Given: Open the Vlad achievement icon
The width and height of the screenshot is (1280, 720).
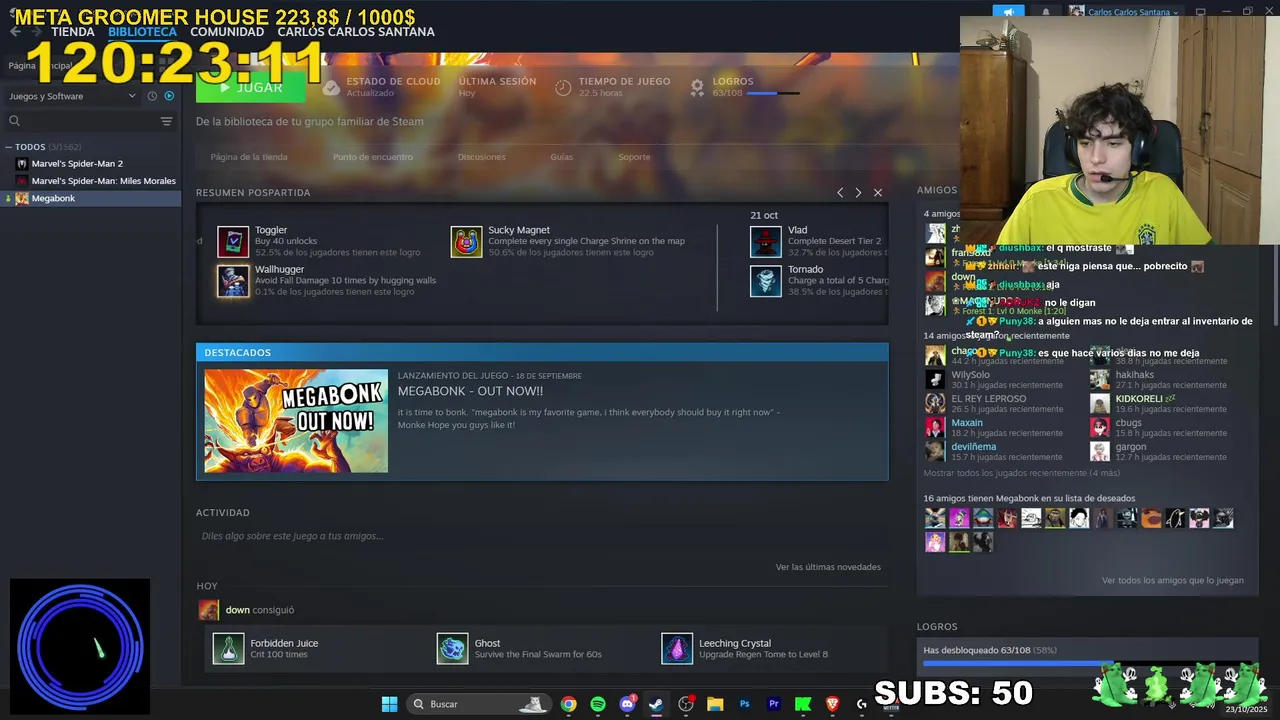Looking at the screenshot, I should pyautogui.click(x=766, y=241).
